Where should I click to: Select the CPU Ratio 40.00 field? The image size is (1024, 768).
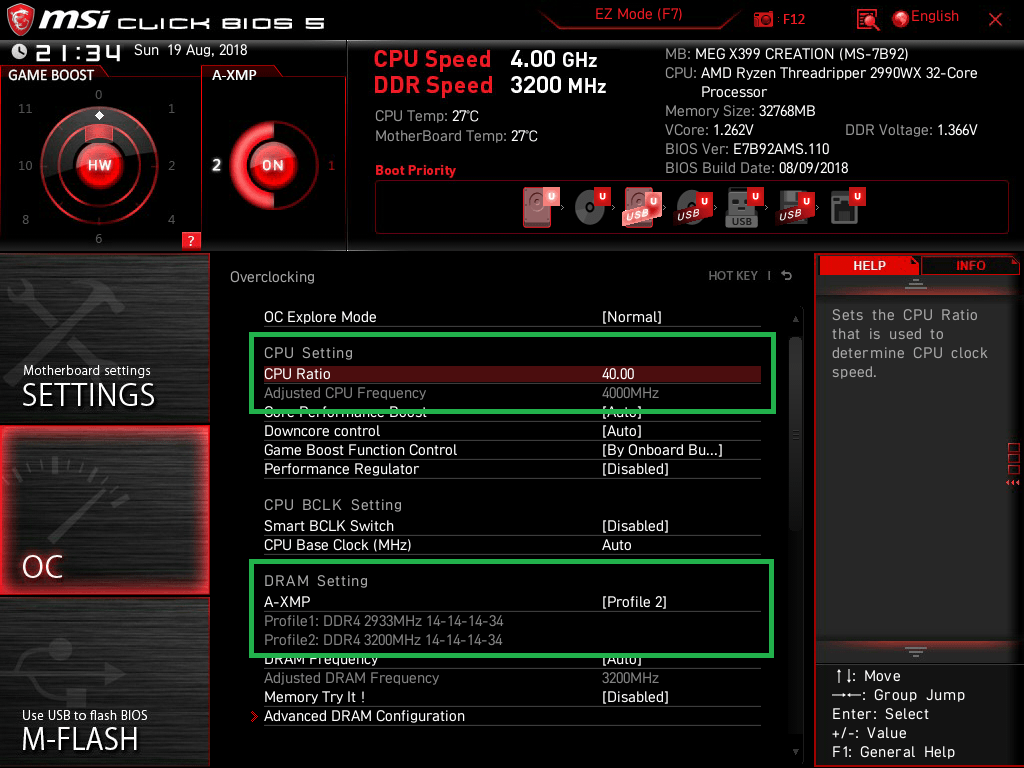tap(512, 374)
